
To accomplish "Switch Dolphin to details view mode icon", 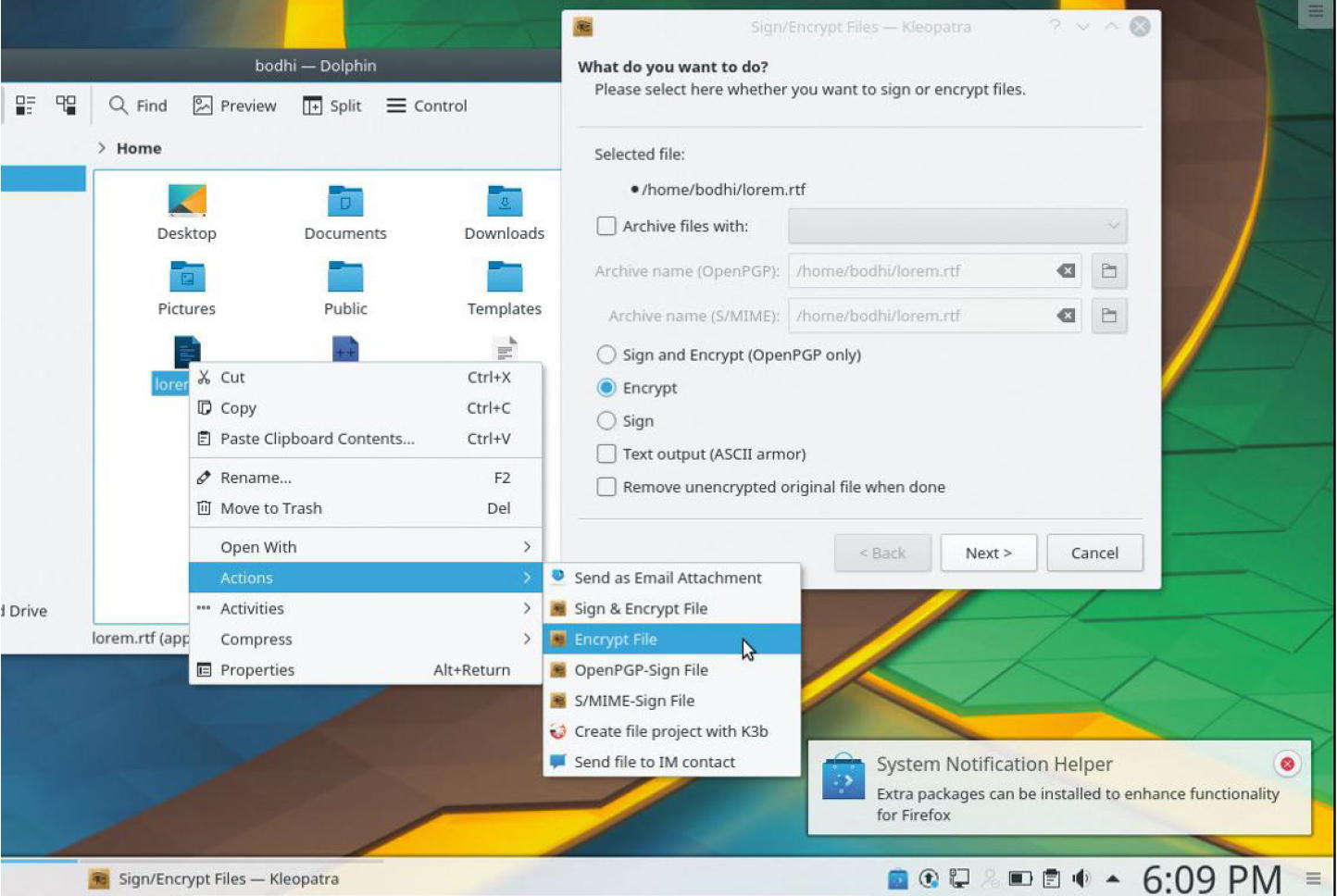I will (x=25, y=105).
